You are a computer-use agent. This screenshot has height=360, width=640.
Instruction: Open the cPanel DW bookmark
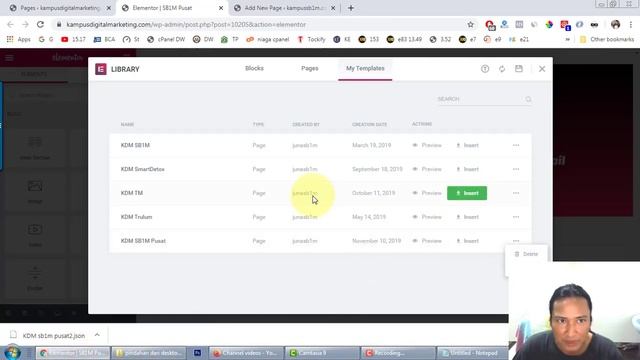(166, 39)
